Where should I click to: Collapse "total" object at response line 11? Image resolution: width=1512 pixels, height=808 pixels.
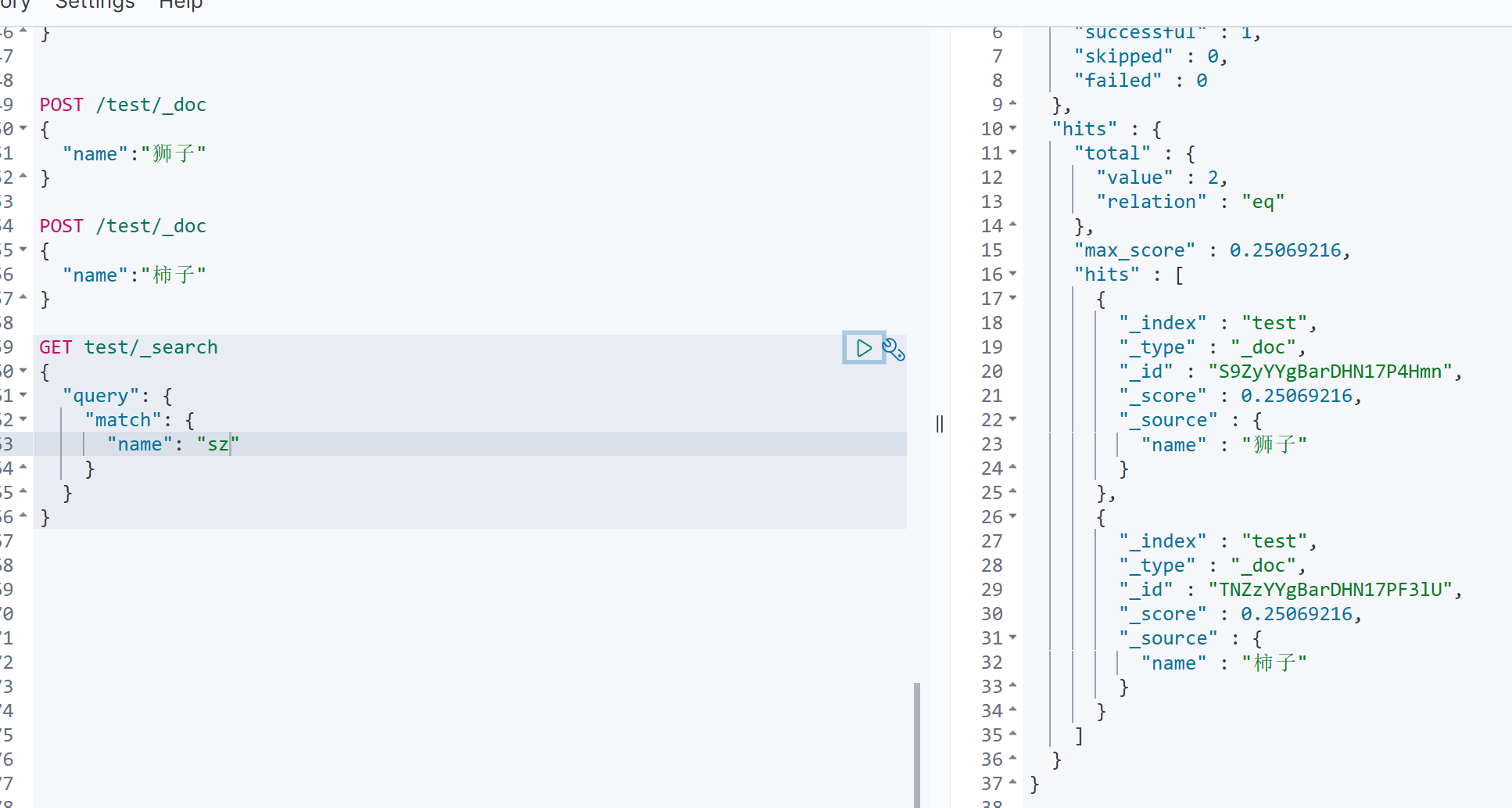tap(1013, 153)
